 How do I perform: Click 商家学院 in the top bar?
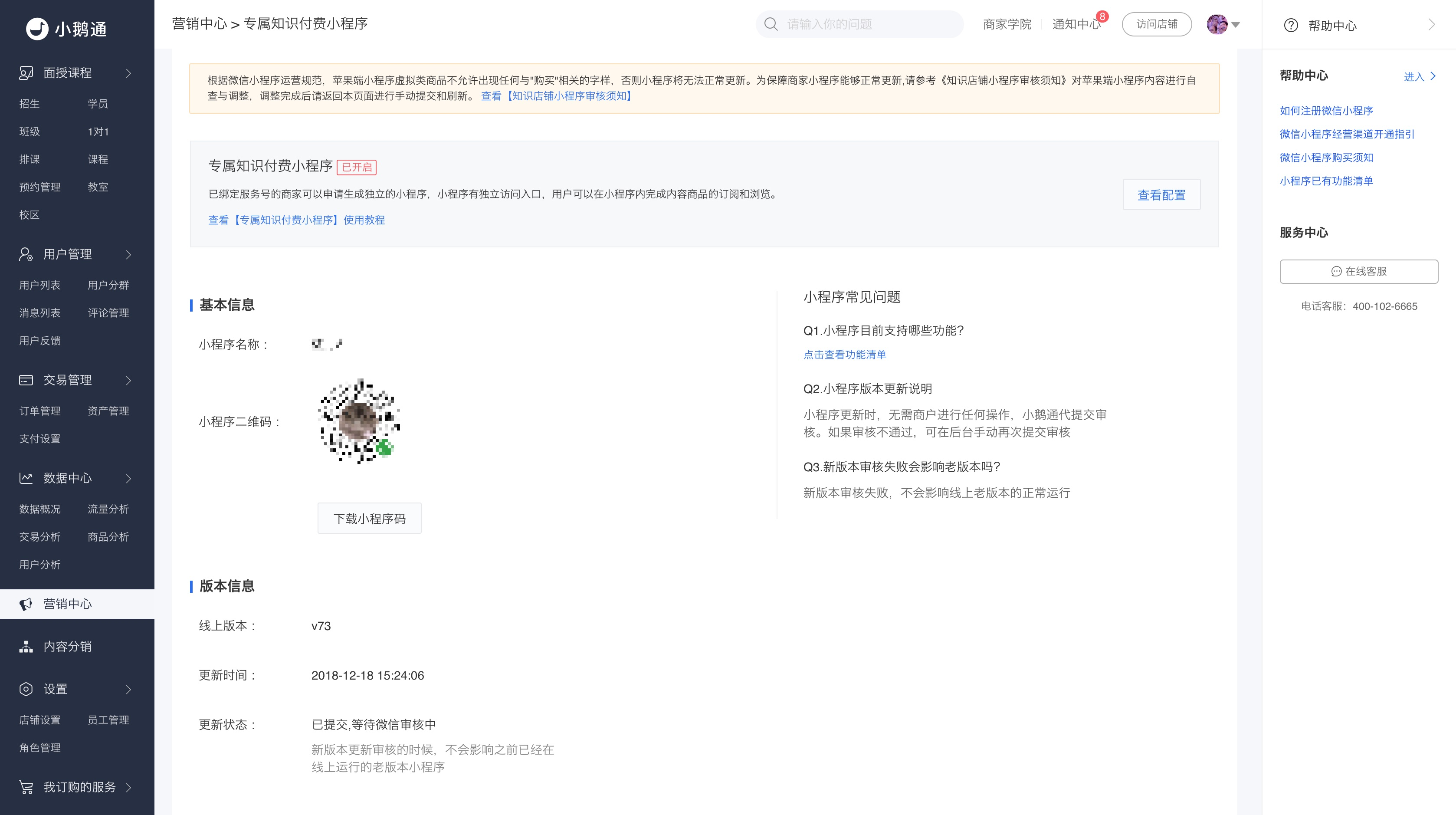tap(1007, 24)
